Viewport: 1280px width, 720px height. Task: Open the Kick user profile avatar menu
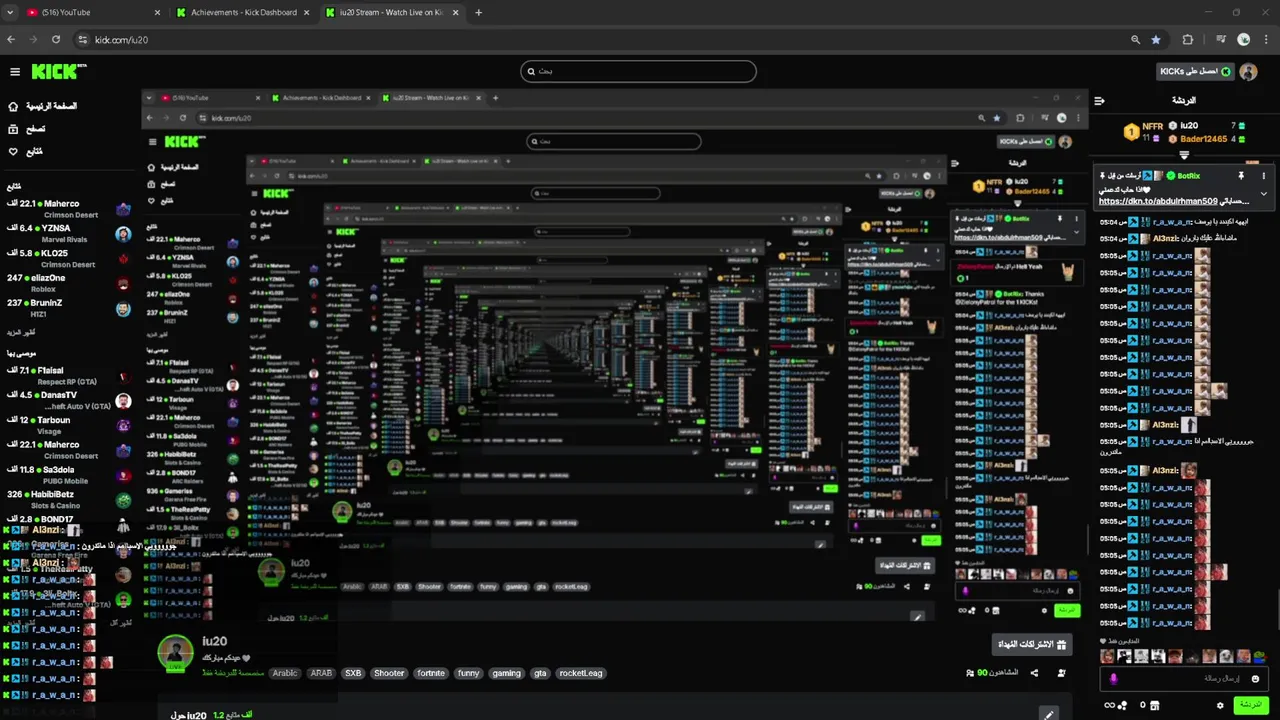point(1248,72)
